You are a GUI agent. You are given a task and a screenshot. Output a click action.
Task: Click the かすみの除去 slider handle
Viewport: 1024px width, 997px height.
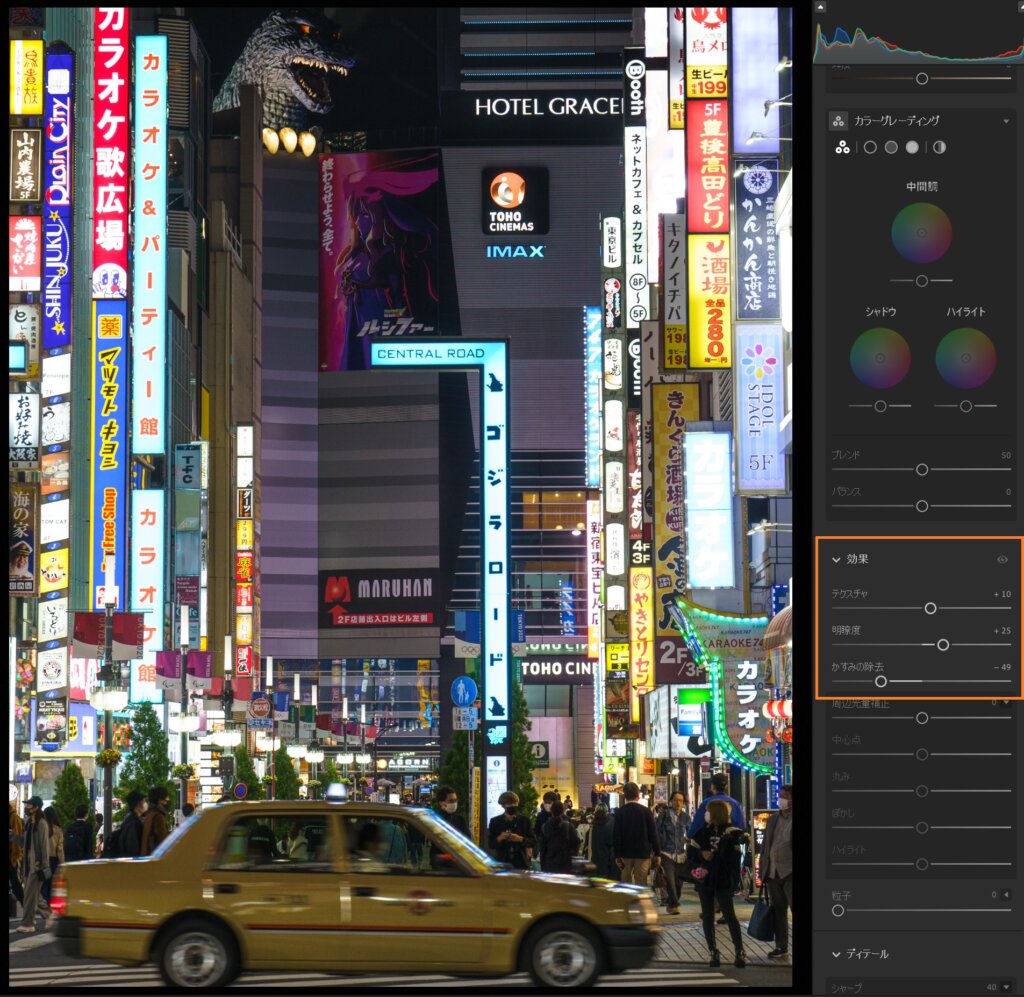click(881, 681)
